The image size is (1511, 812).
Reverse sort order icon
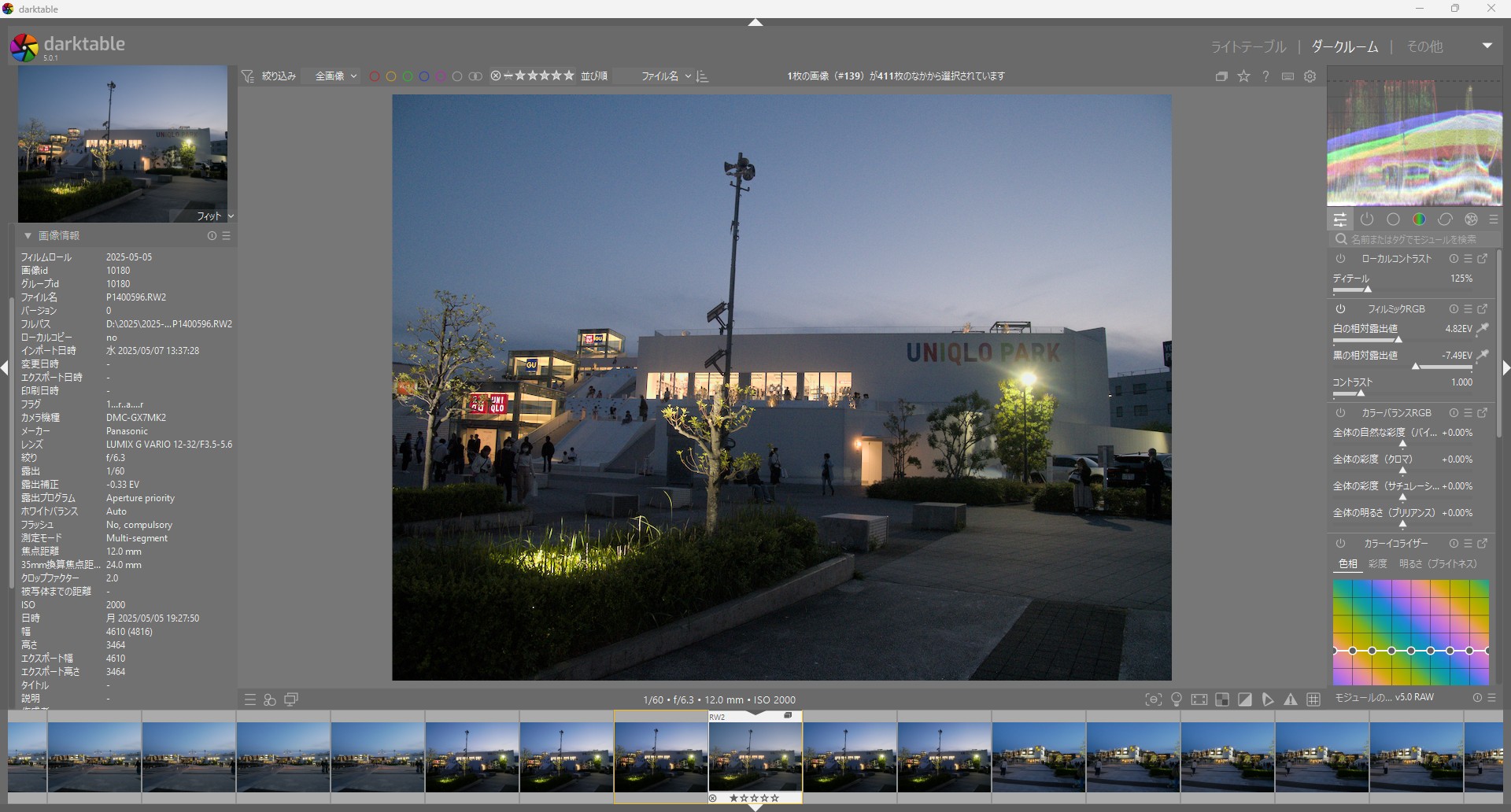tap(703, 76)
